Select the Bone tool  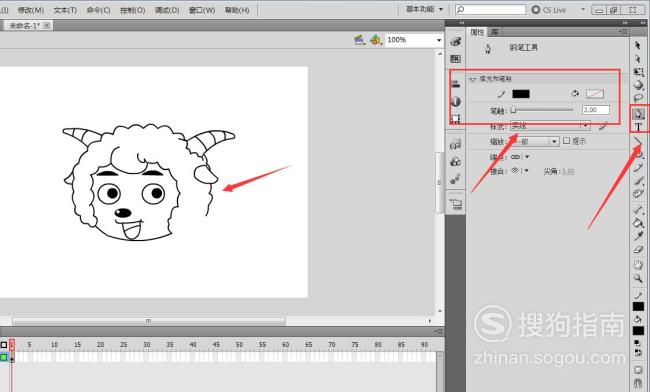(638, 210)
